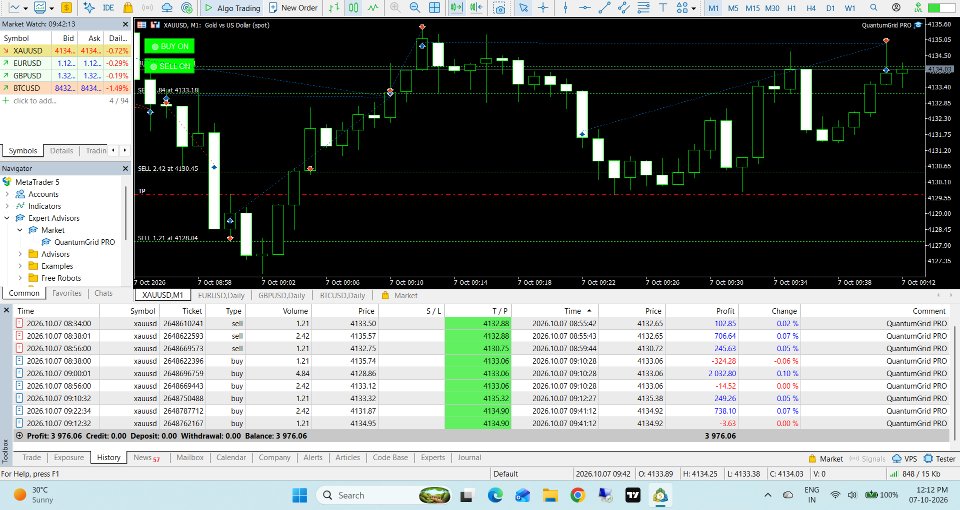This screenshot has height=510, width=960.
Task: Open Favorites tab in Navigator
Action: click(x=67, y=293)
